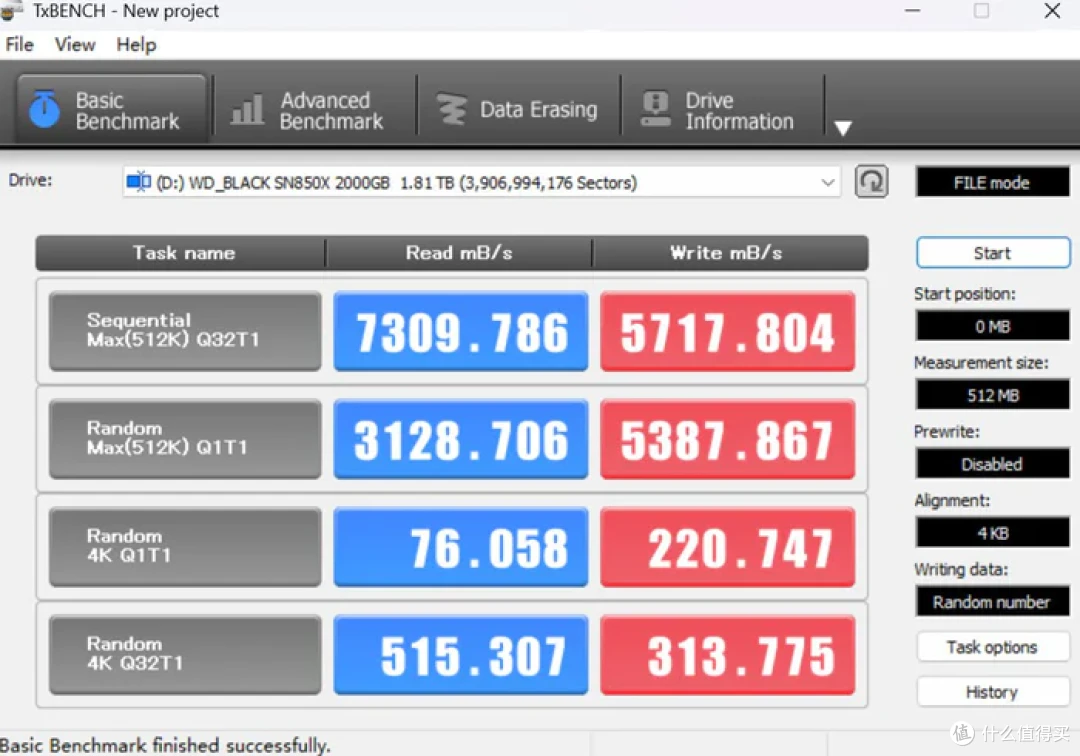Open the Data Erasing tab

[x=519, y=109]
